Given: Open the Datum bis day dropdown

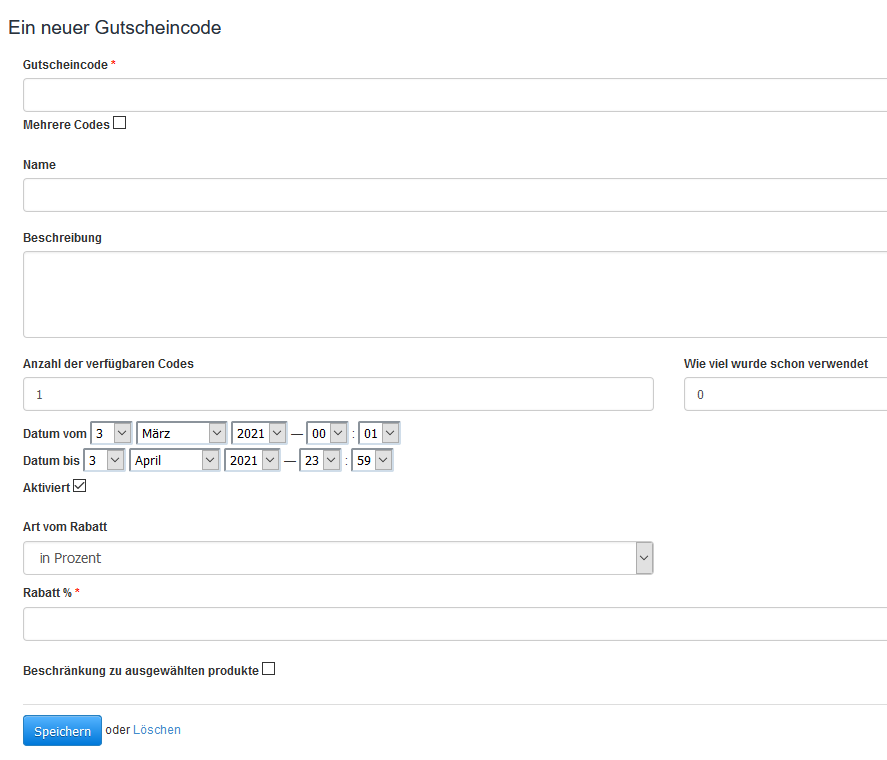Looking at the screenshot, I should tap(103, 459).
